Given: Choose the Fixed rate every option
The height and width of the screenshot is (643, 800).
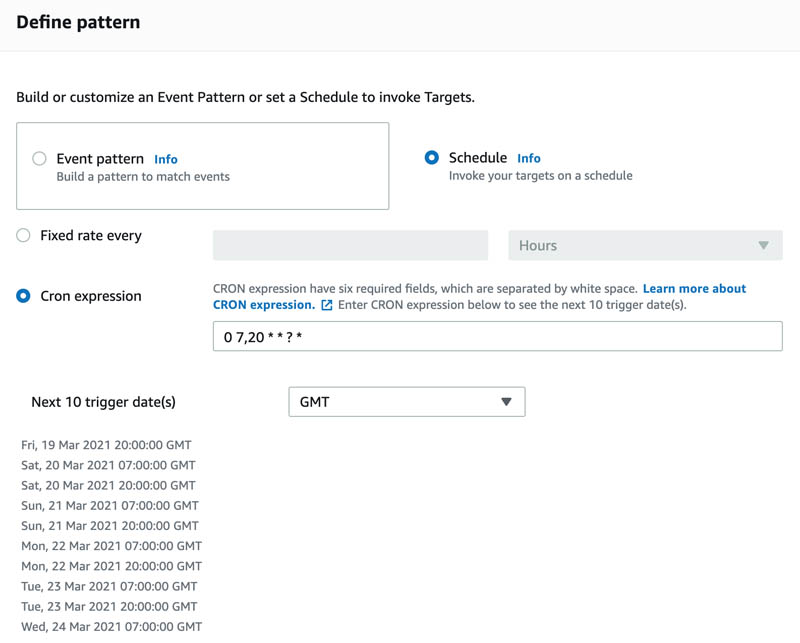Looking at the screenshot, I should [x=23, y=235].
